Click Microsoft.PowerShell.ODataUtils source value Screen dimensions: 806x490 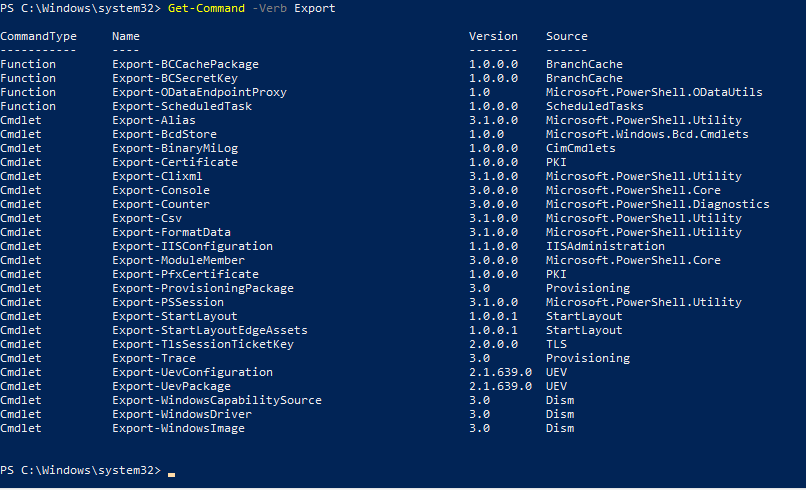654,92
